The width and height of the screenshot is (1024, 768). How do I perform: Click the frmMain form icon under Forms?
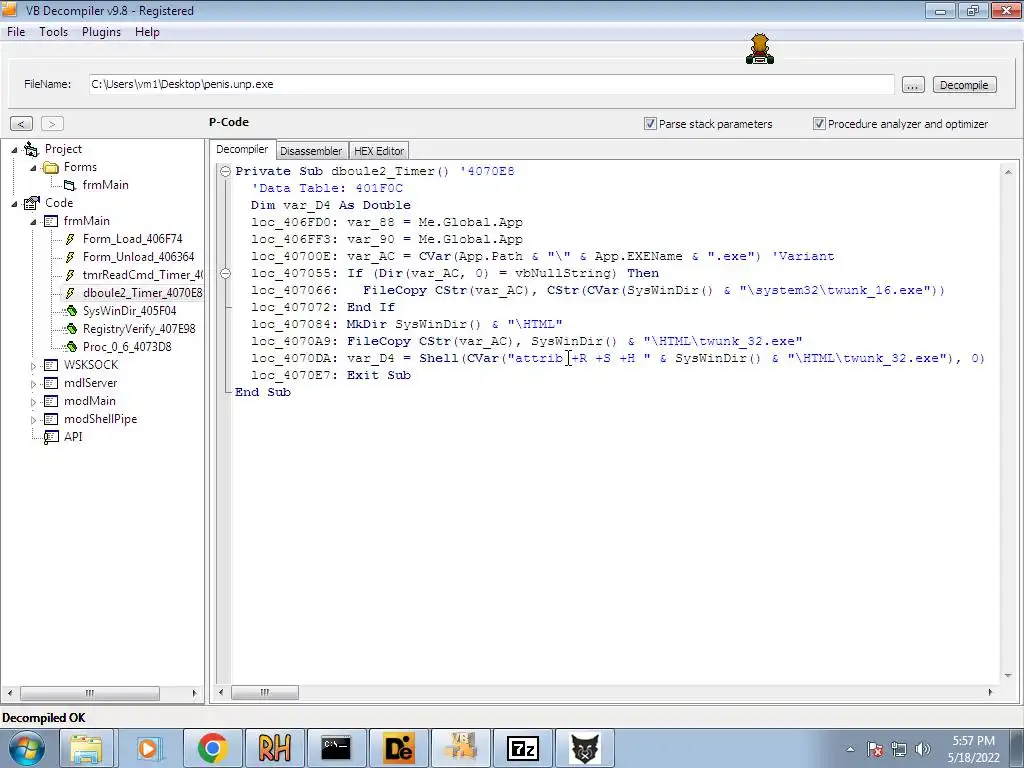70,185
